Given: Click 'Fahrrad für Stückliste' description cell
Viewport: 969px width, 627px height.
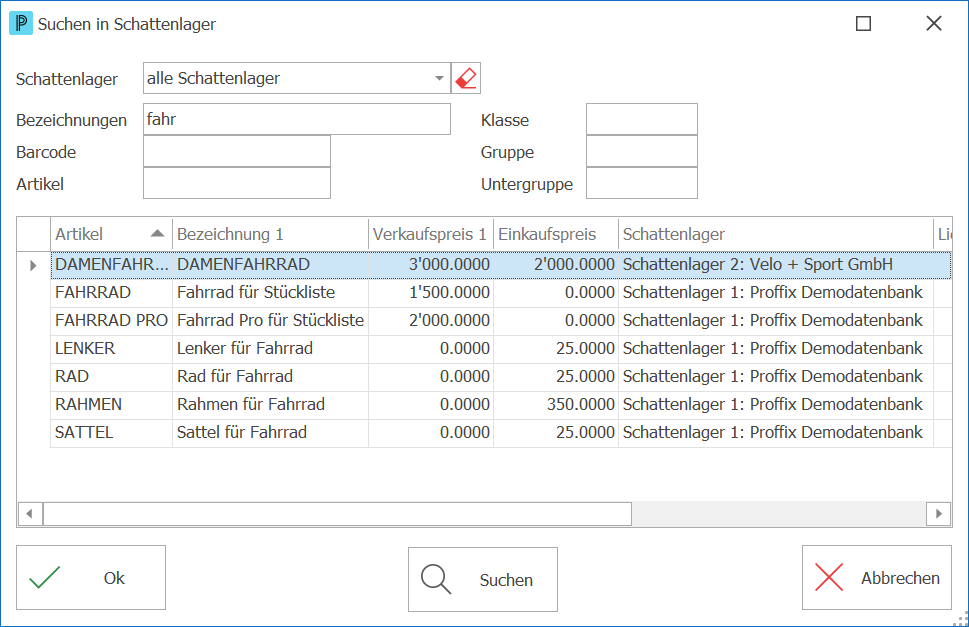Looking at the screenshot, I should [x=270, y=293].
